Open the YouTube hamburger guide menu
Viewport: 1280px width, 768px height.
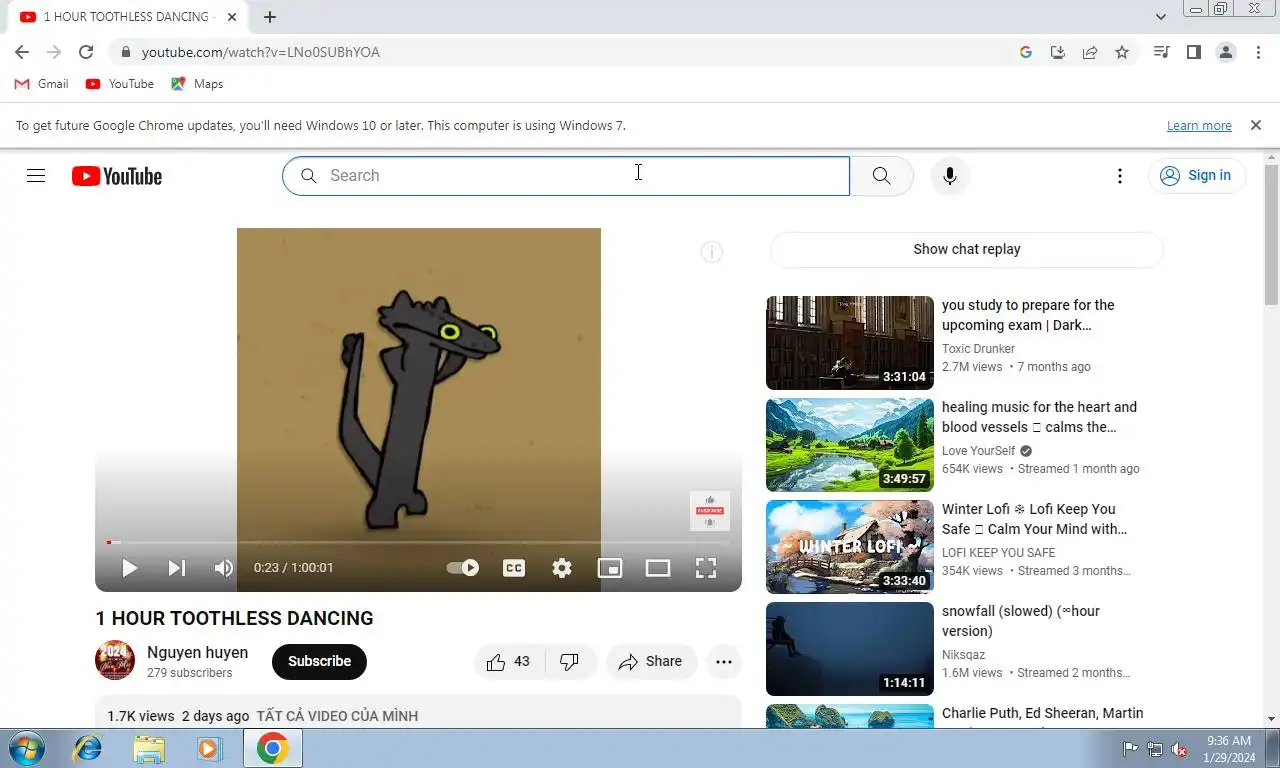pyautogui.click(x=36, y=176)
